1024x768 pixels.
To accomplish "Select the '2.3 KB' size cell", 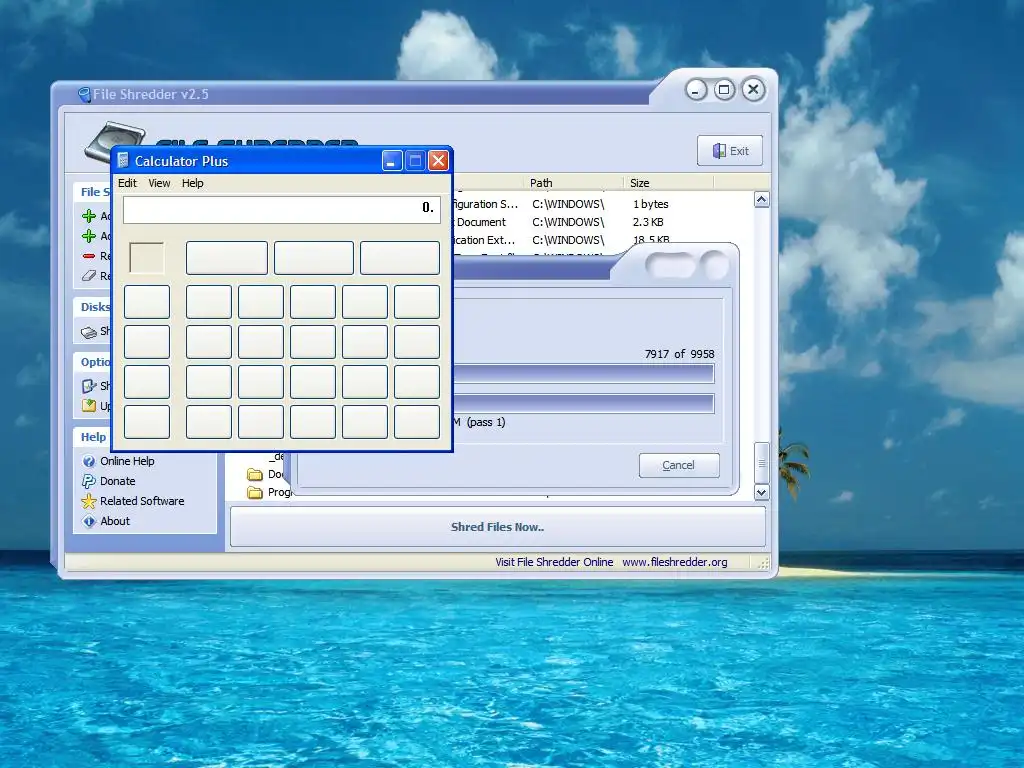I will [648, 222].
